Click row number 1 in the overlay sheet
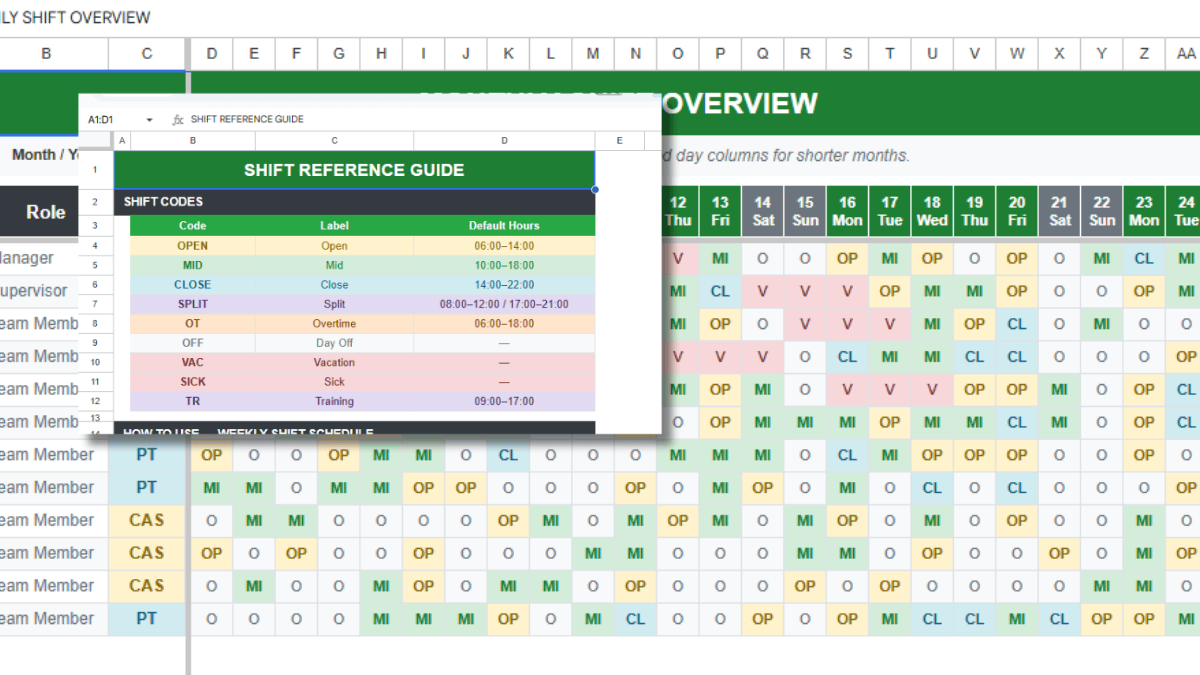 [96, 169]
